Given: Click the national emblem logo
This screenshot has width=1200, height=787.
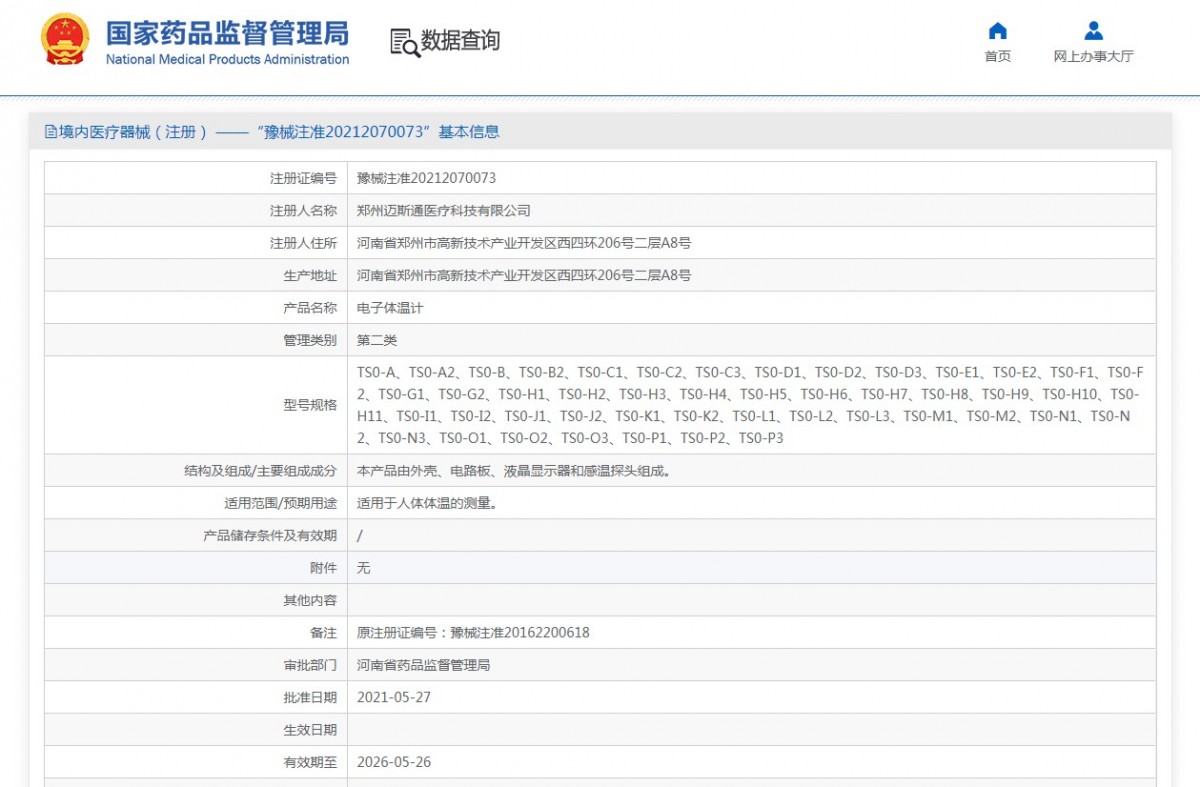Looking at the screenshot, I should tap(65, 40).
